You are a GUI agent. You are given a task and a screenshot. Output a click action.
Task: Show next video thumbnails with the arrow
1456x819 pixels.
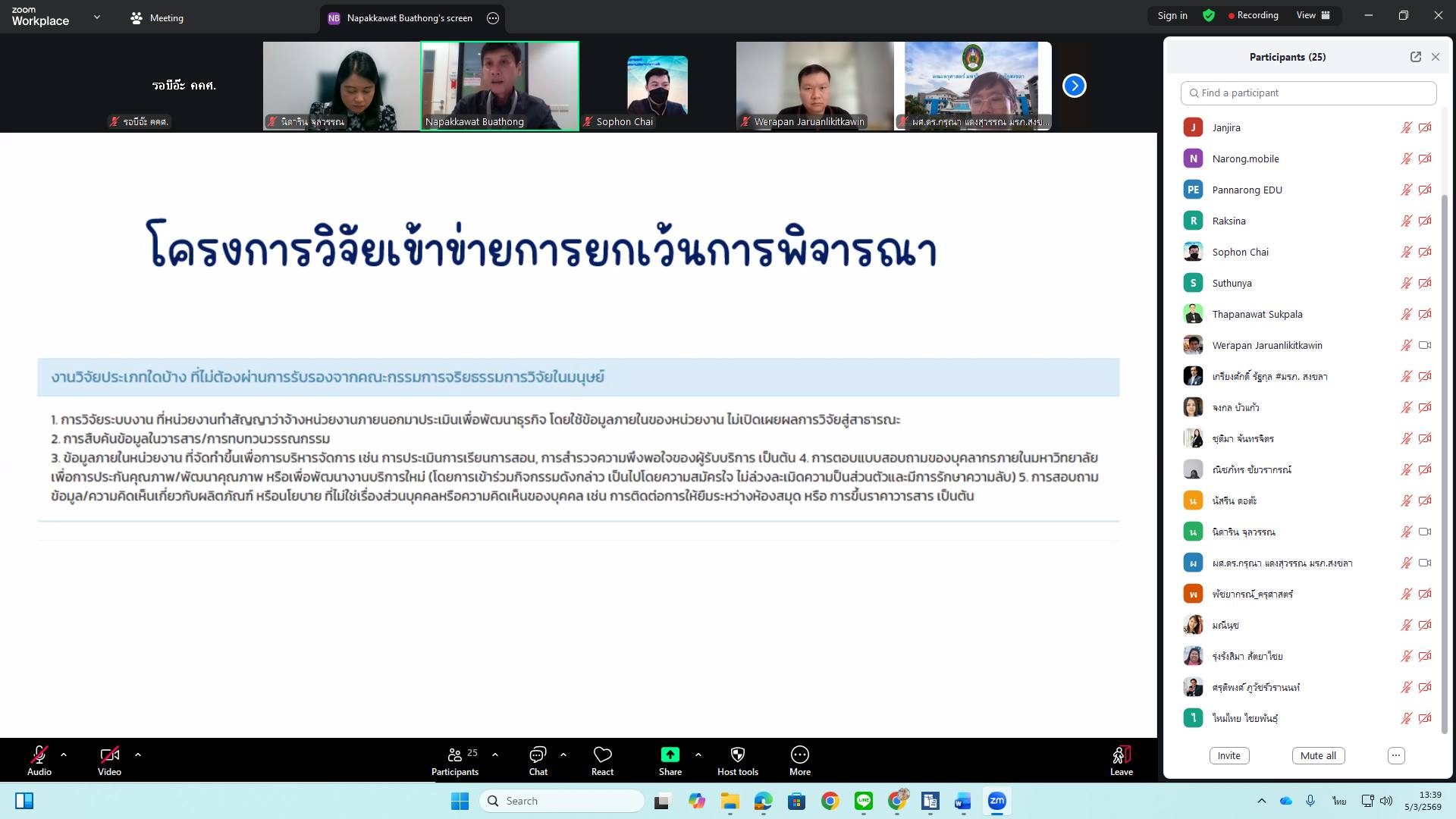1074,86
